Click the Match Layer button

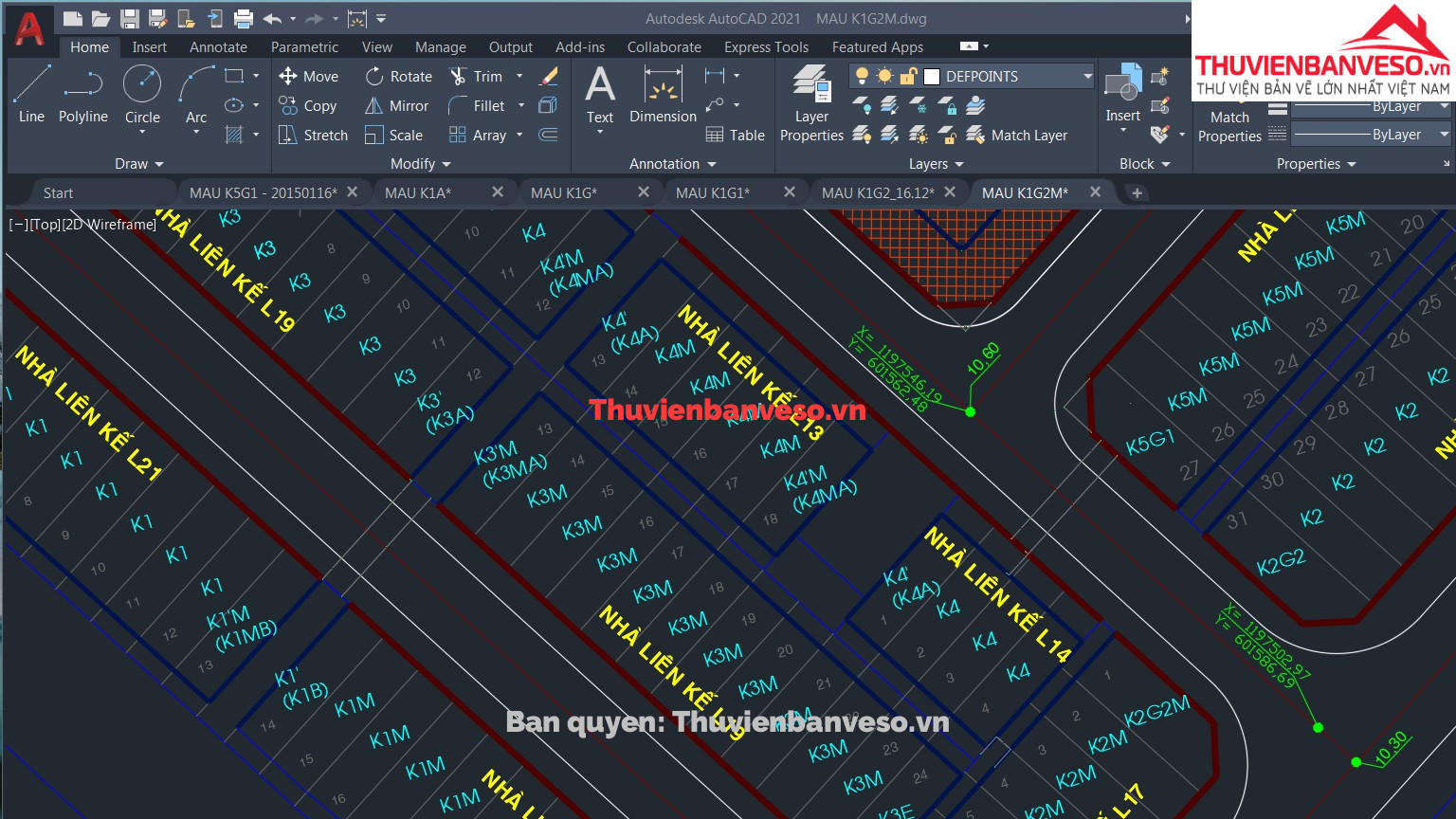coord(1017,136)
